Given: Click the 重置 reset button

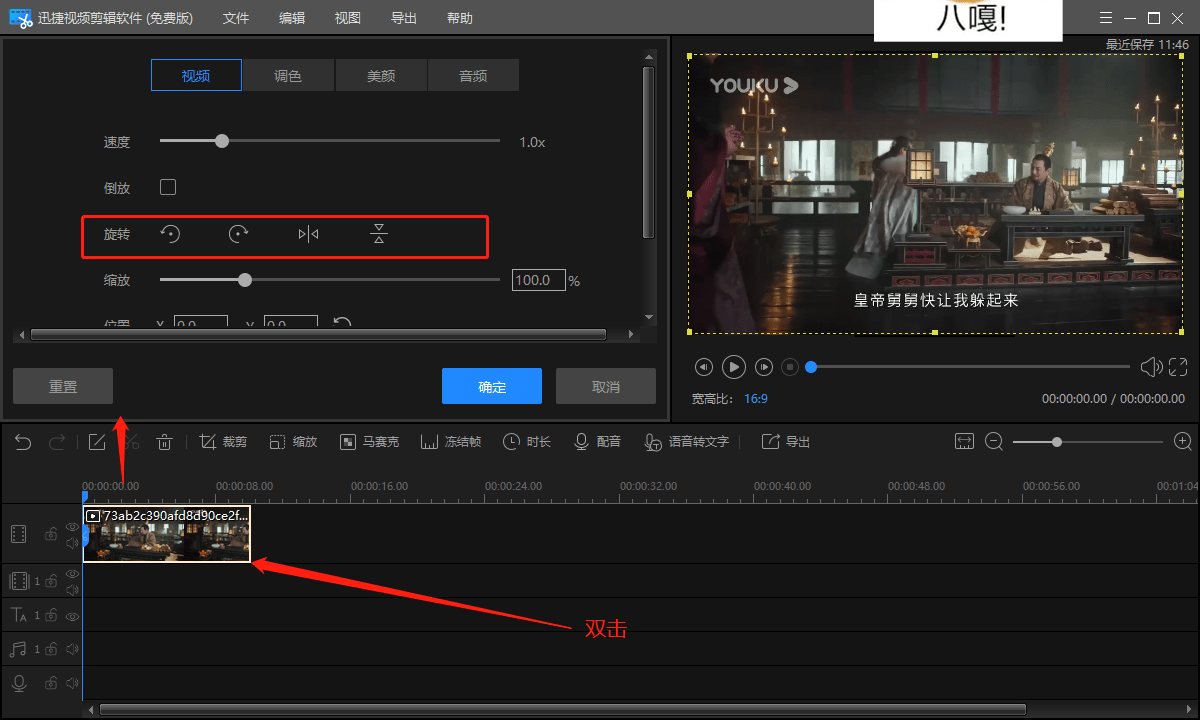Looking at the screenshot, I should tap(63, 386).
